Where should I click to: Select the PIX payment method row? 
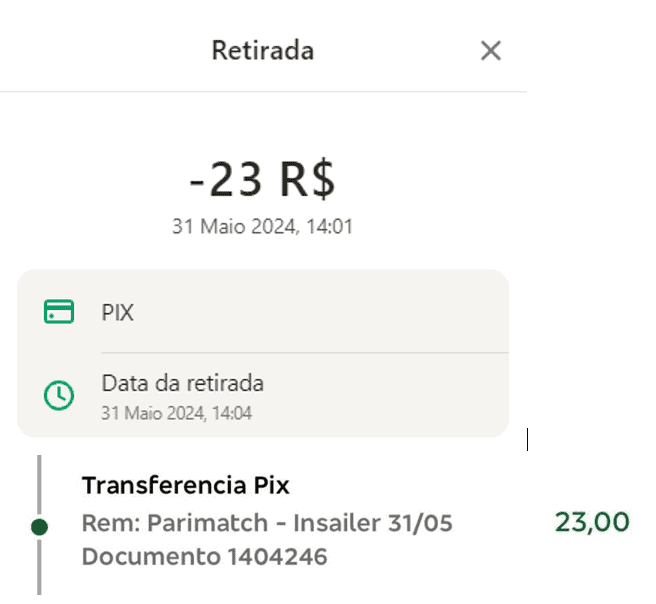pos(263,312)
